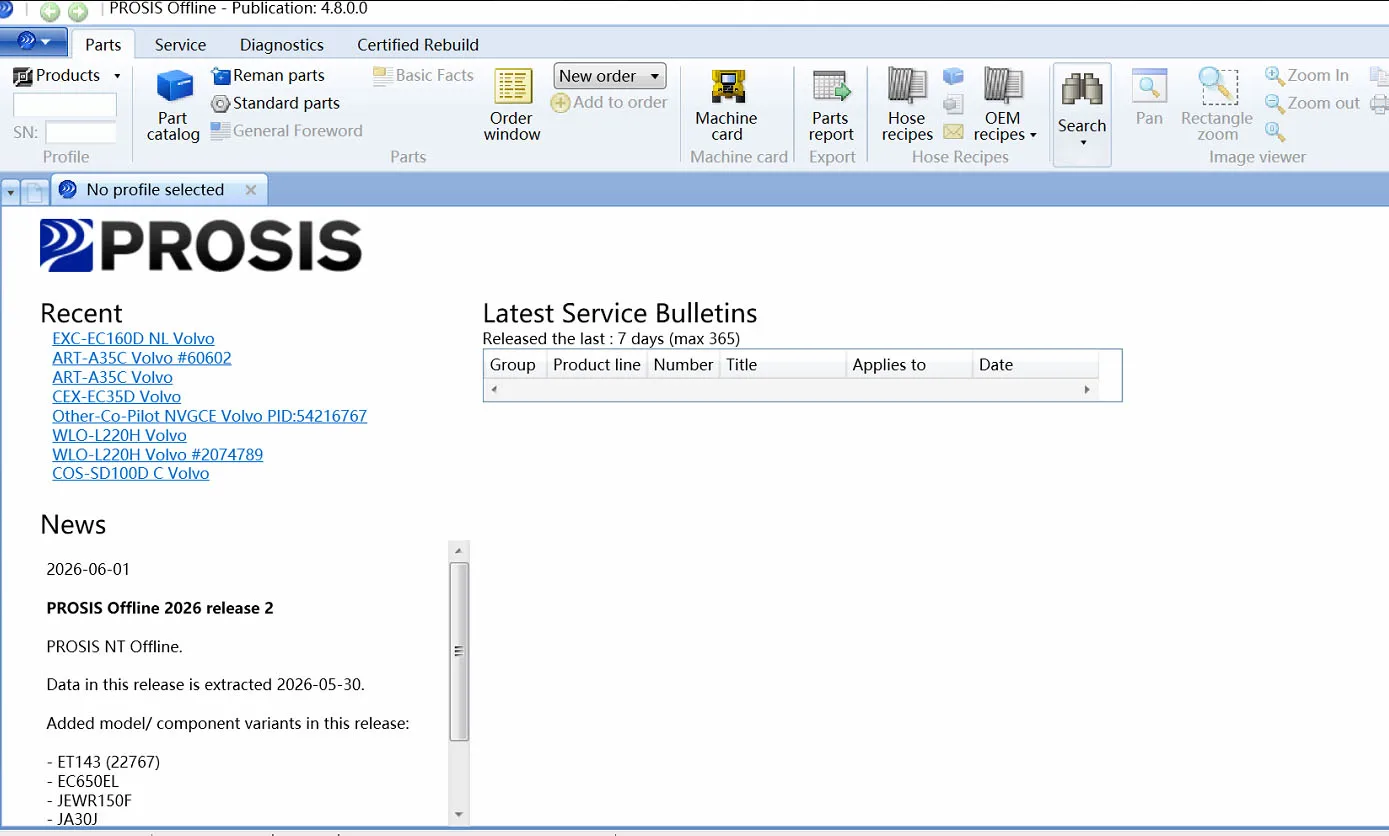Open recent COS-SD100D C Volvo
The image size is (1389, 836).
click(x=131, y=474)
